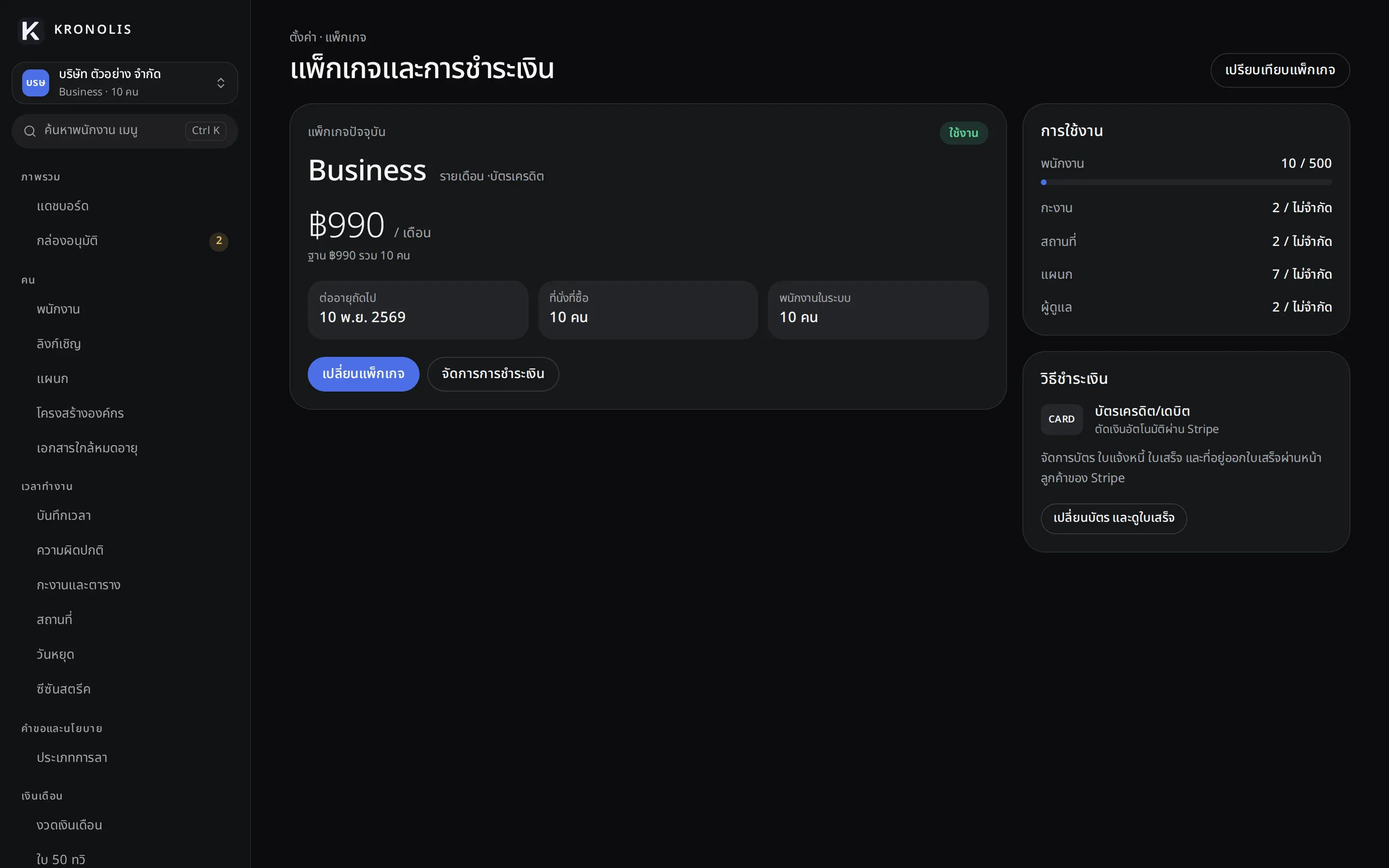The height and width of the screenshot is (868, 1389).
Task: Click the ต่ออายุถัดไป 10 พ.ย. 2569 tile
Action: click(x=418, y=310)
